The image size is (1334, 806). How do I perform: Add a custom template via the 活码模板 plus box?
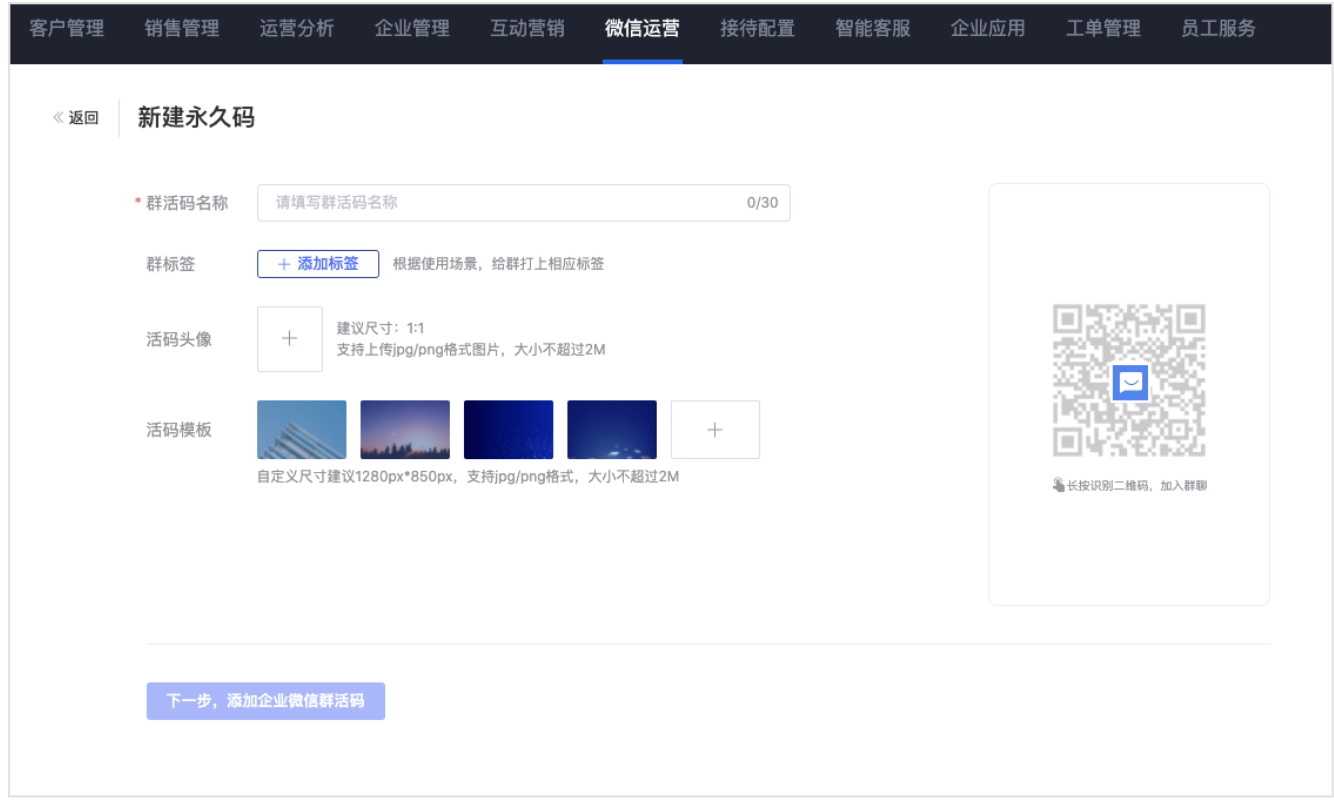(x=715, y=430)
